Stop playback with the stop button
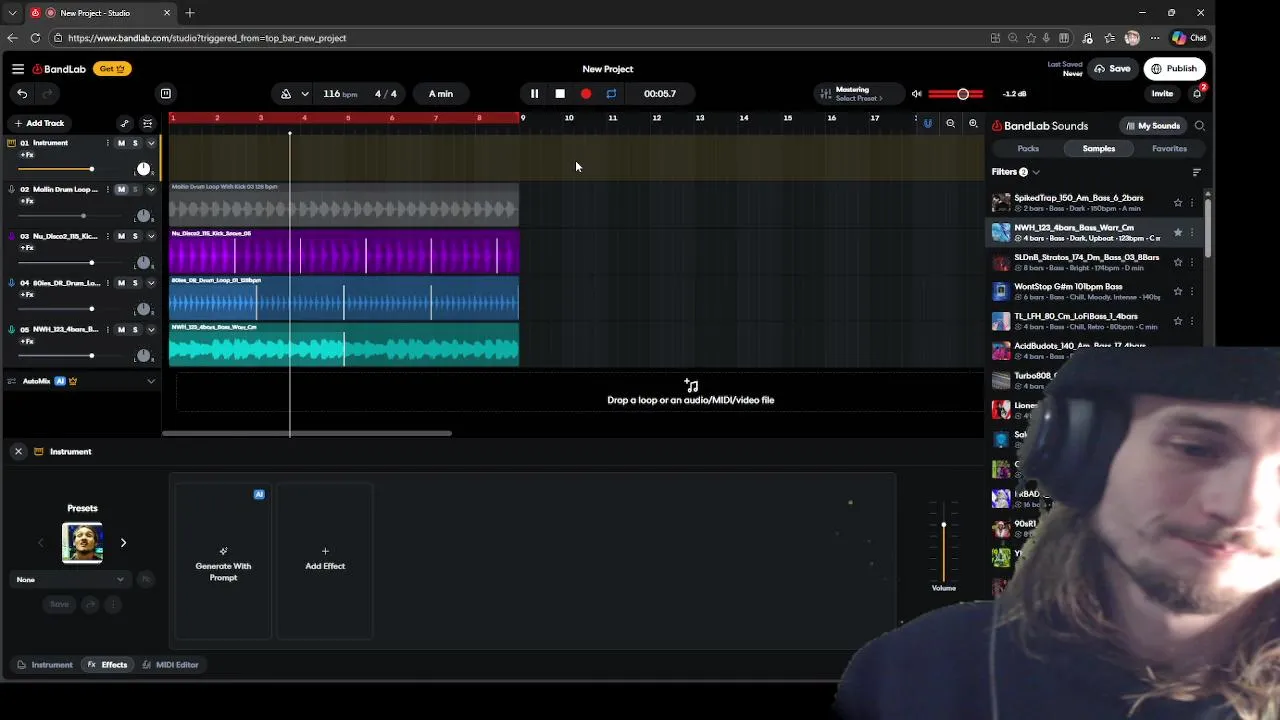The height and width of the screenshot is (720, 1280). [560, 94]
